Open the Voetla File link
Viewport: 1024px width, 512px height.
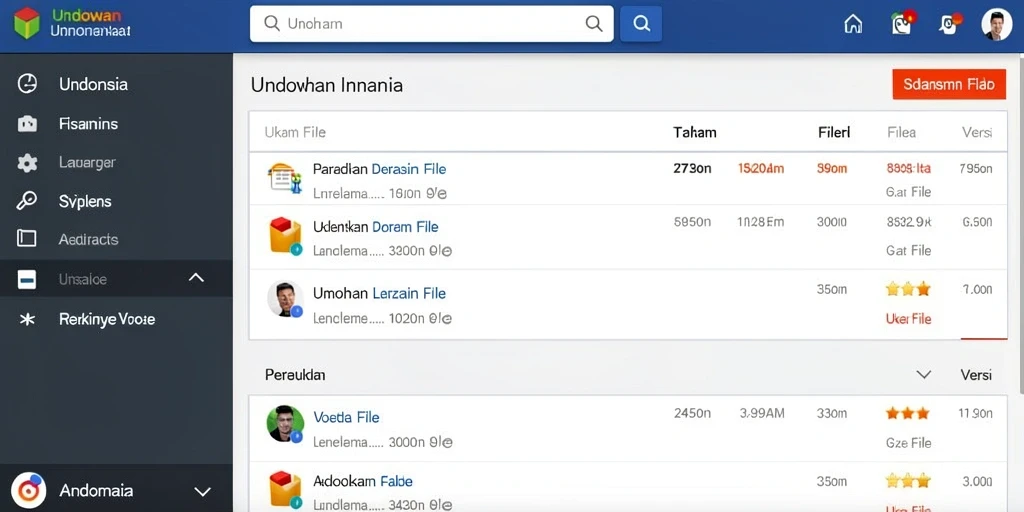tap(346, 417)
